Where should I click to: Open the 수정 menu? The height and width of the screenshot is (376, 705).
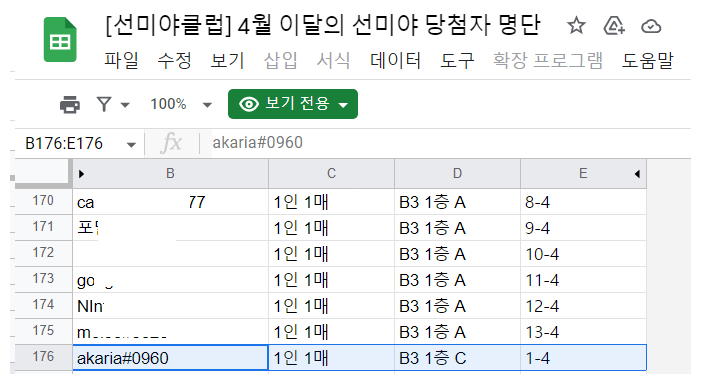(x=174, y=60)
